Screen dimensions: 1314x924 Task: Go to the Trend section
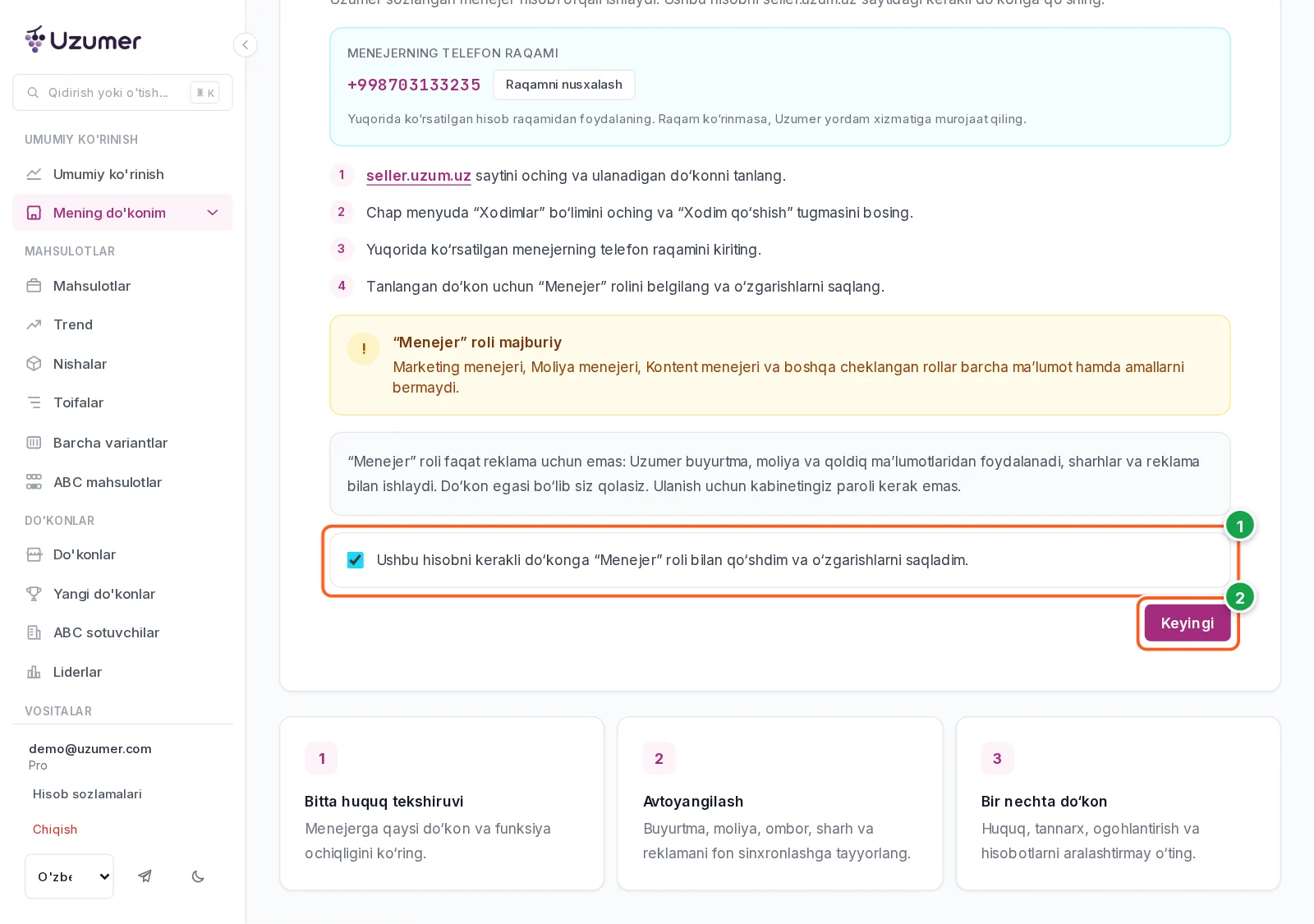pos(122,324)
